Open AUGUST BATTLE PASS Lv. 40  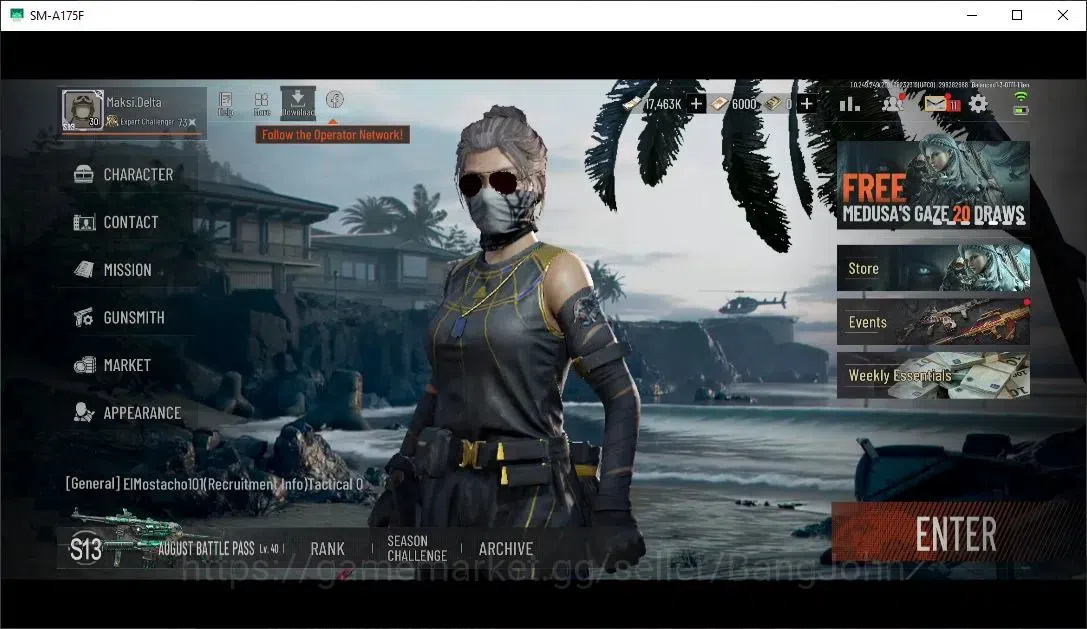click(x=218, y=549)
